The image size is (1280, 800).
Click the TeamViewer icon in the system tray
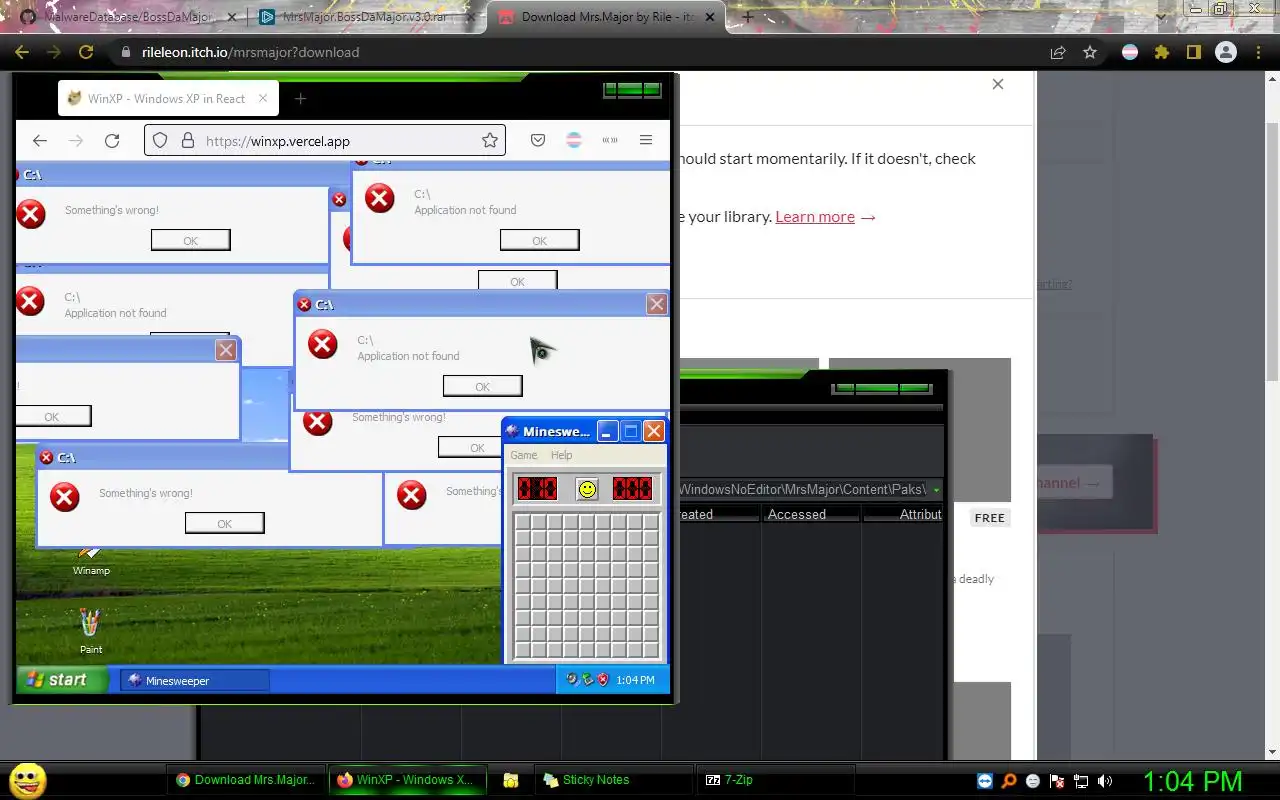986,781
